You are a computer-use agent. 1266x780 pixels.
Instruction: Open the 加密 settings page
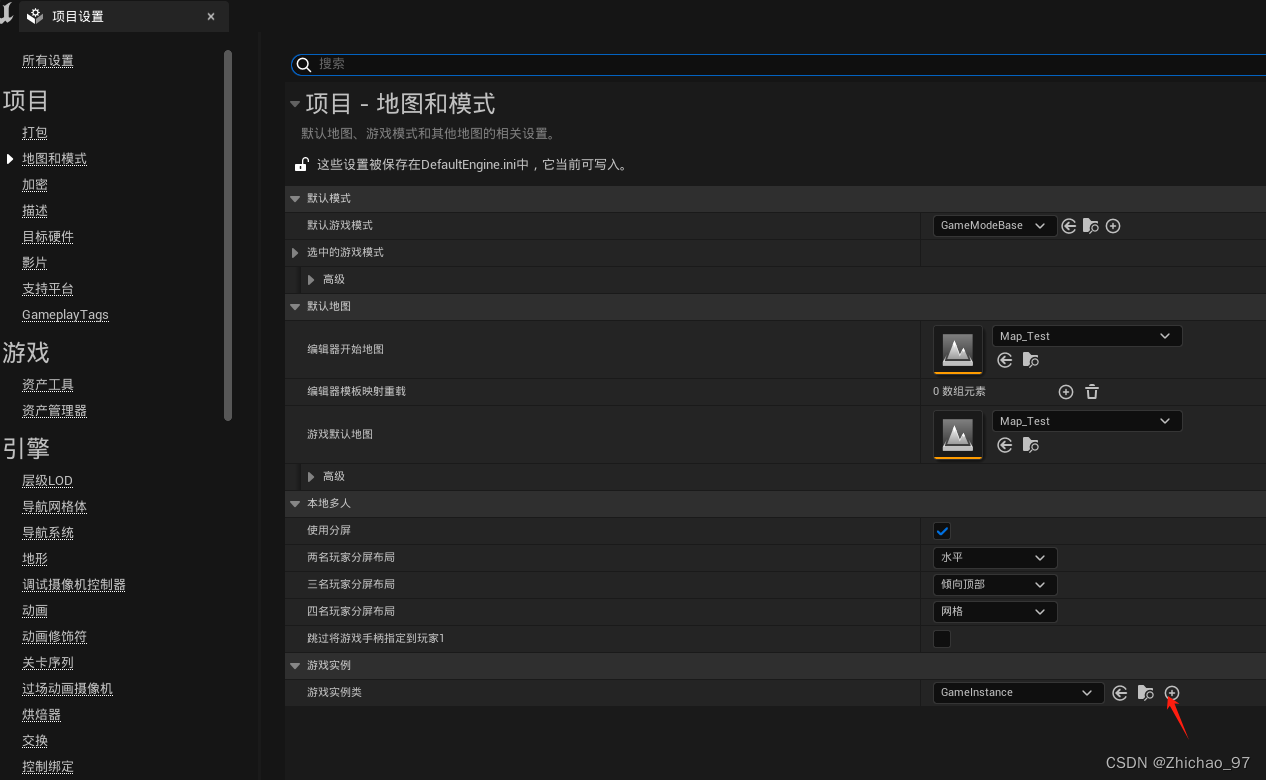tap(34, 184)
